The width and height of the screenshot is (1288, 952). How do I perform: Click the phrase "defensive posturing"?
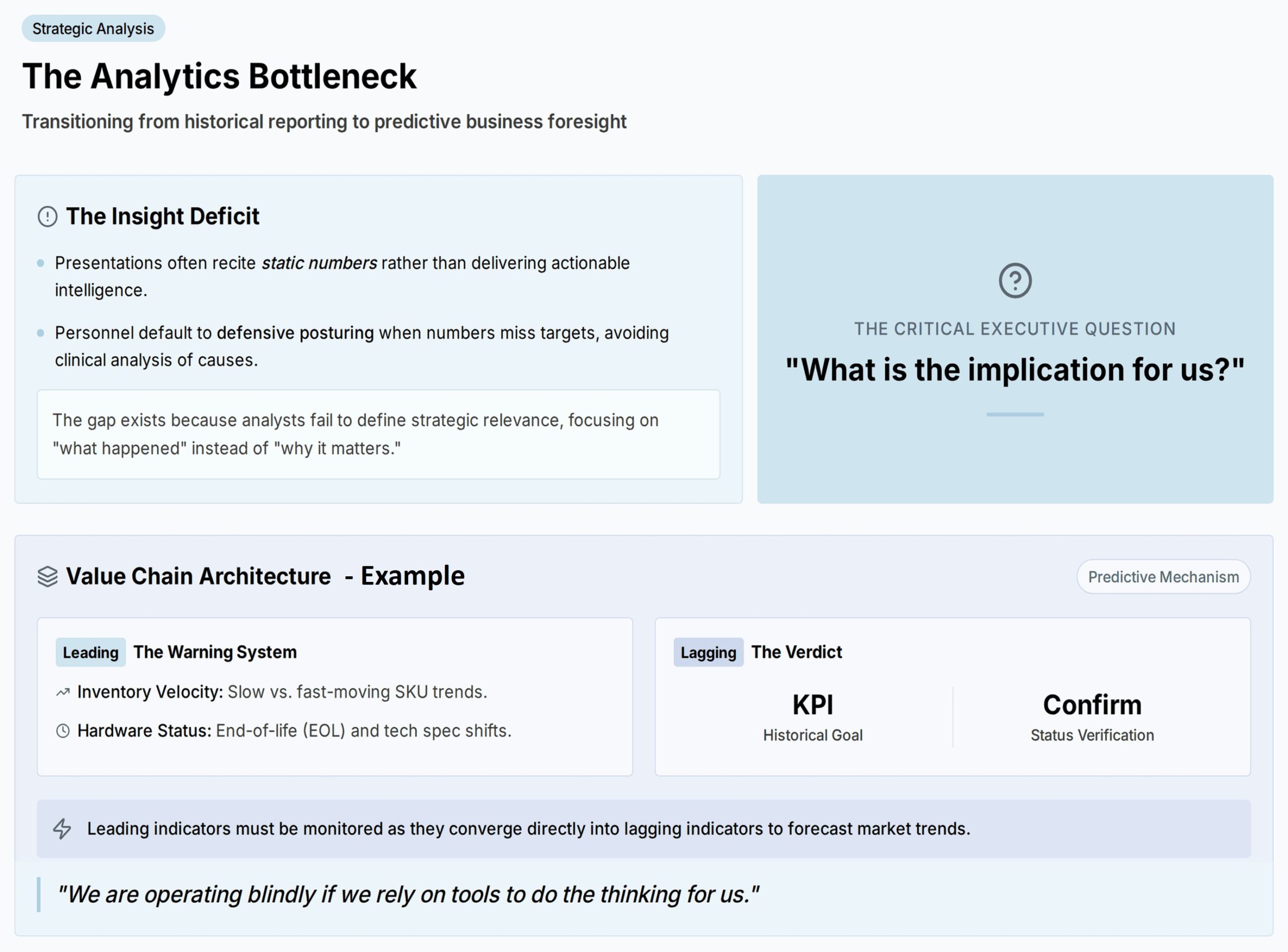[x=295, y=333]
